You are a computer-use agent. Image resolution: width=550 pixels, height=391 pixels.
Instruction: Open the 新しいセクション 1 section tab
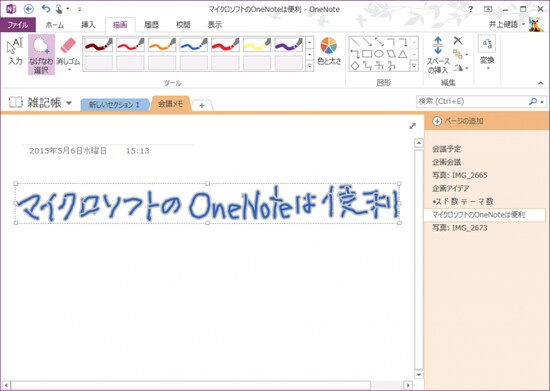tap(114, 105)
